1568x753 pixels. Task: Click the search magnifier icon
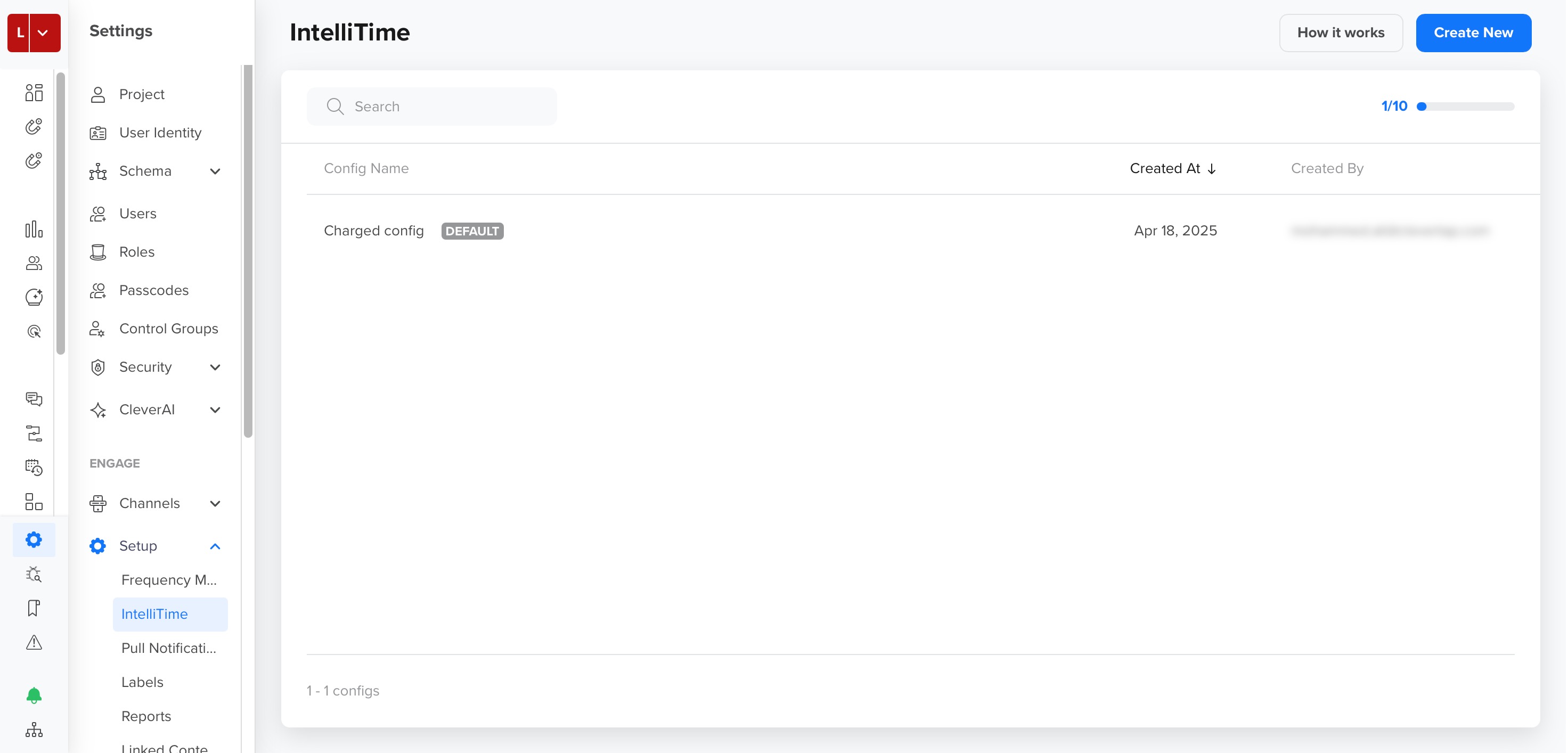[336, 107]
